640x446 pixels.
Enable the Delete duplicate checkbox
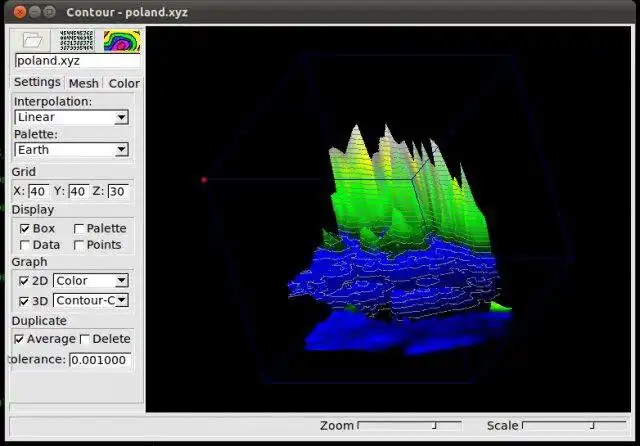tap(84, 339)
